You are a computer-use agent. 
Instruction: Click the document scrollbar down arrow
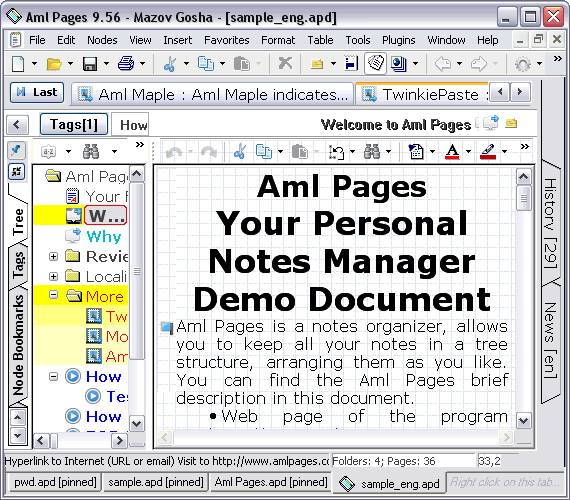tap(523, 421)
